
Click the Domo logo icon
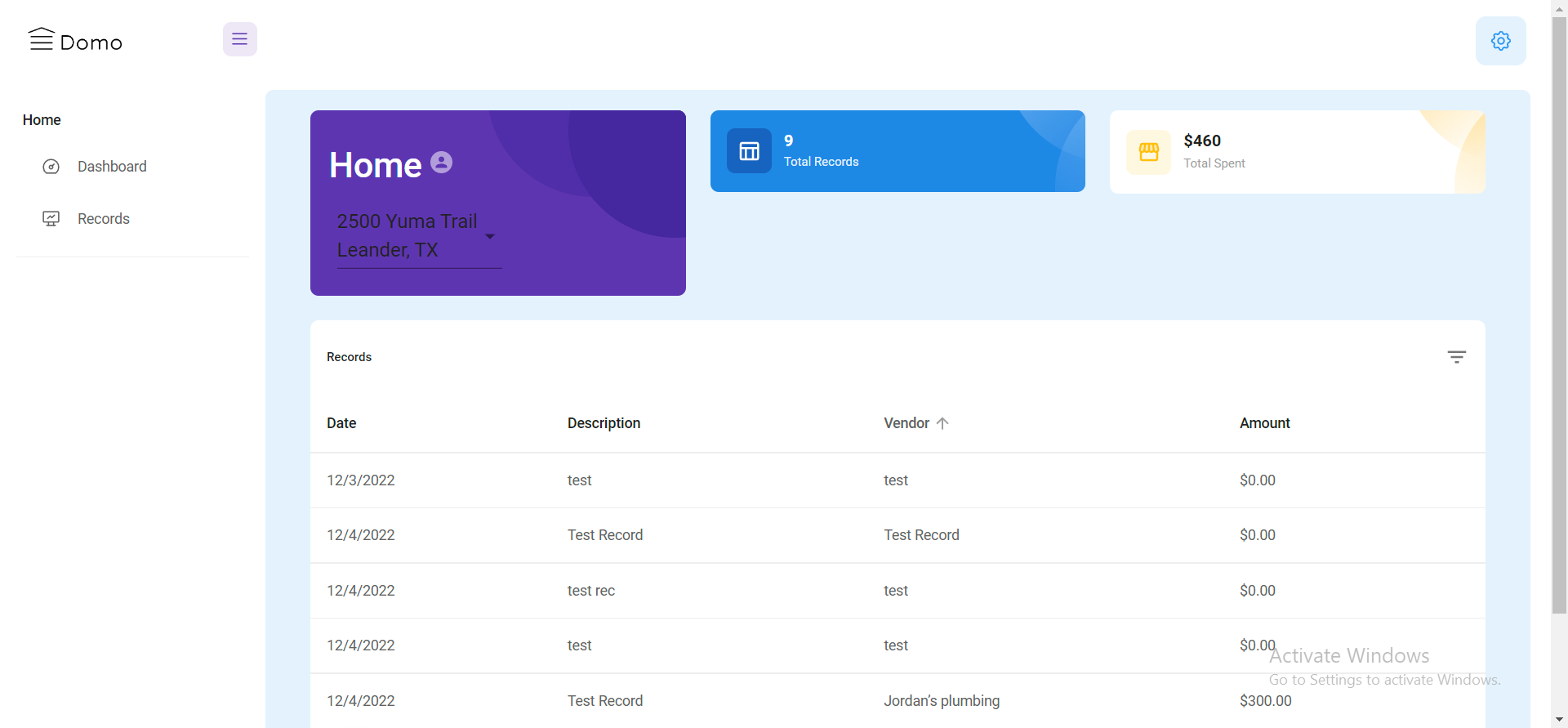(x=42, y=39)
